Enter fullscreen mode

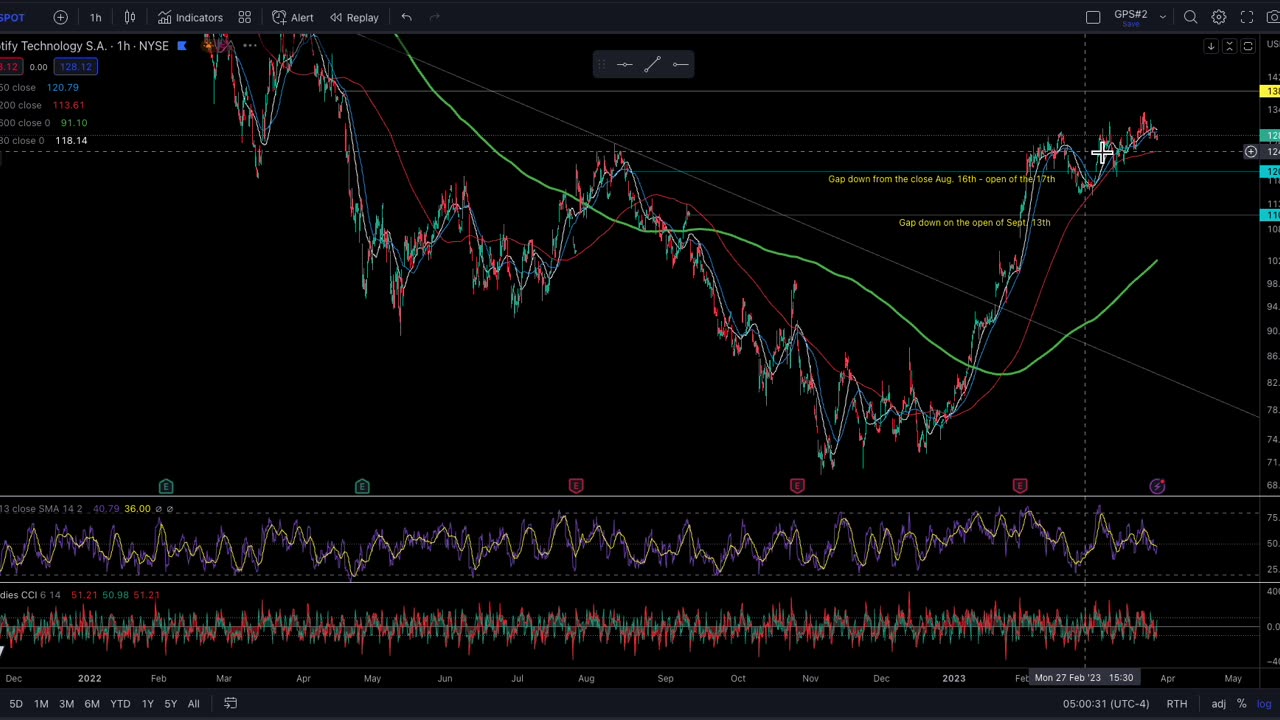(x=1247, y=17)
